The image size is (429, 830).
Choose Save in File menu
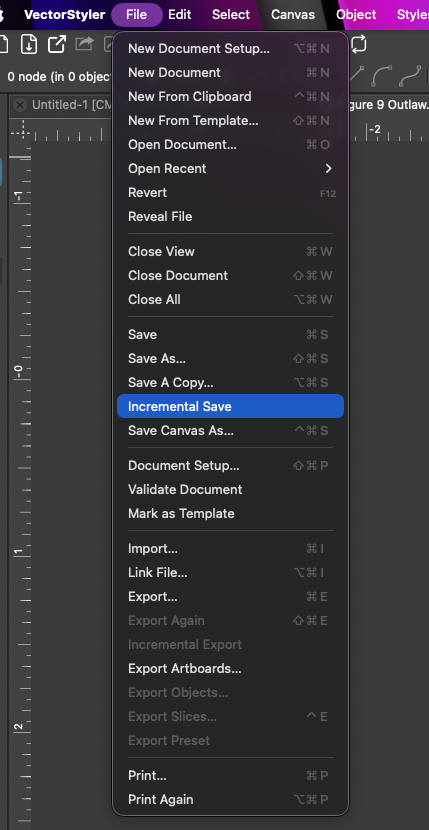click(x=230, y=335)
